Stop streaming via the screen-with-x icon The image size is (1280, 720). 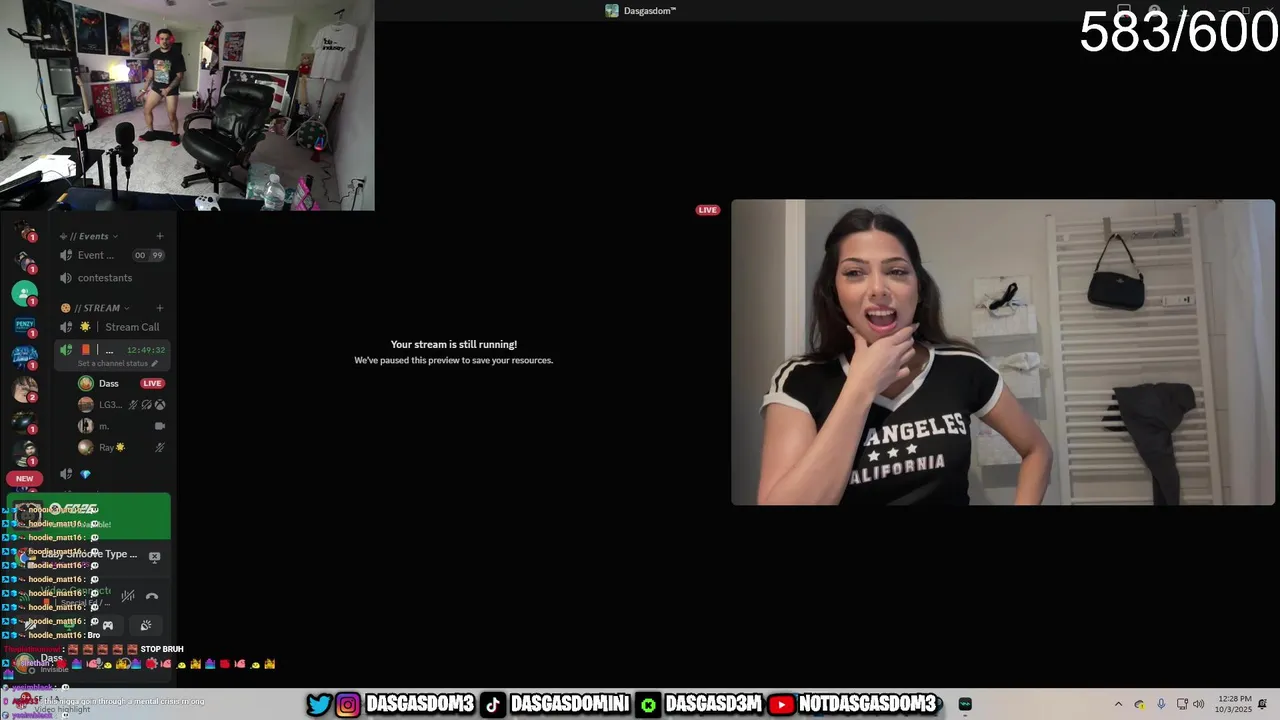click(154, 557)
